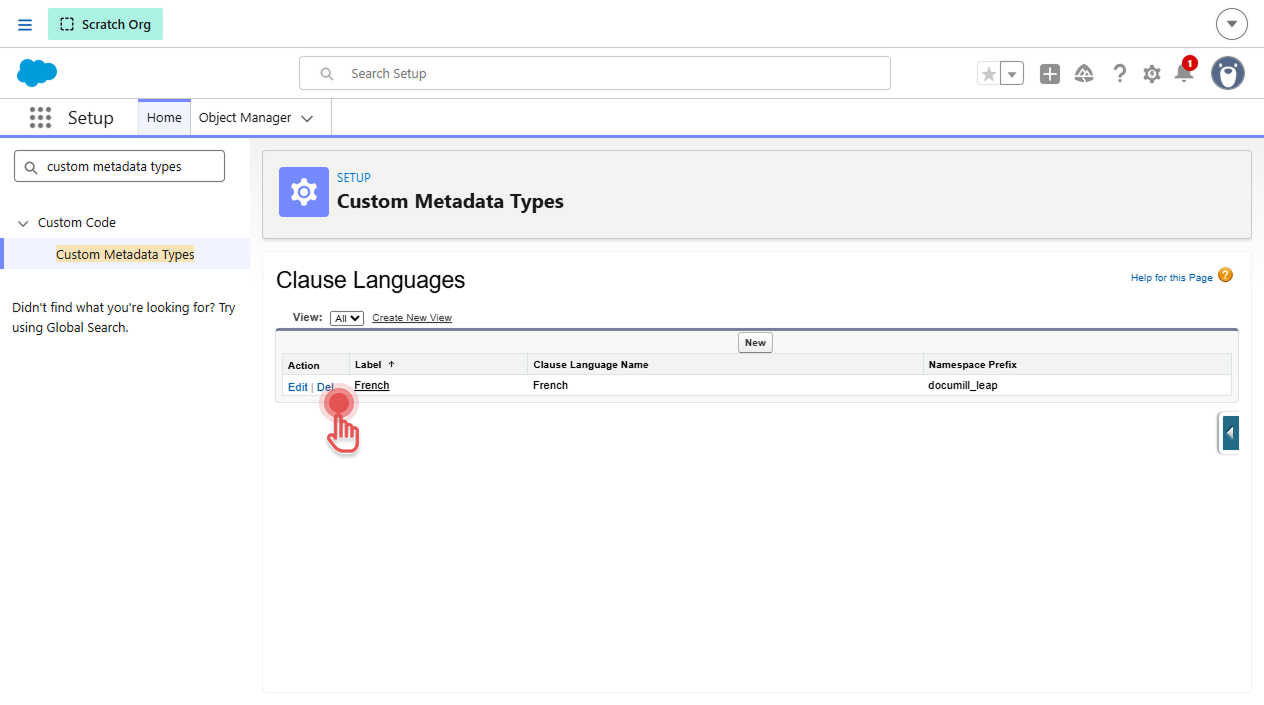Click the SETUP breadcrumb text
The height and width of the screenshot is (705, 1264).
[354, 178]
